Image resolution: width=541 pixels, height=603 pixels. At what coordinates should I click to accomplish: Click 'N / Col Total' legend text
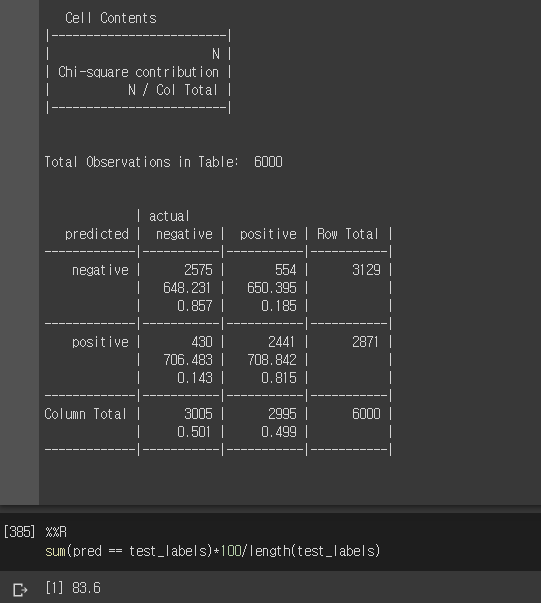[x=173, y=90]
